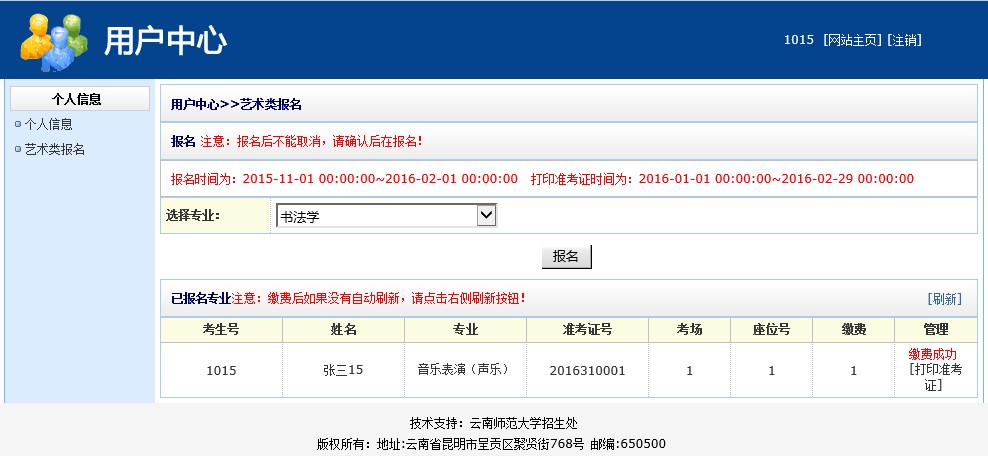
Task: Click the 用户中心 title text in the banner
Action: tap(166, 40)
